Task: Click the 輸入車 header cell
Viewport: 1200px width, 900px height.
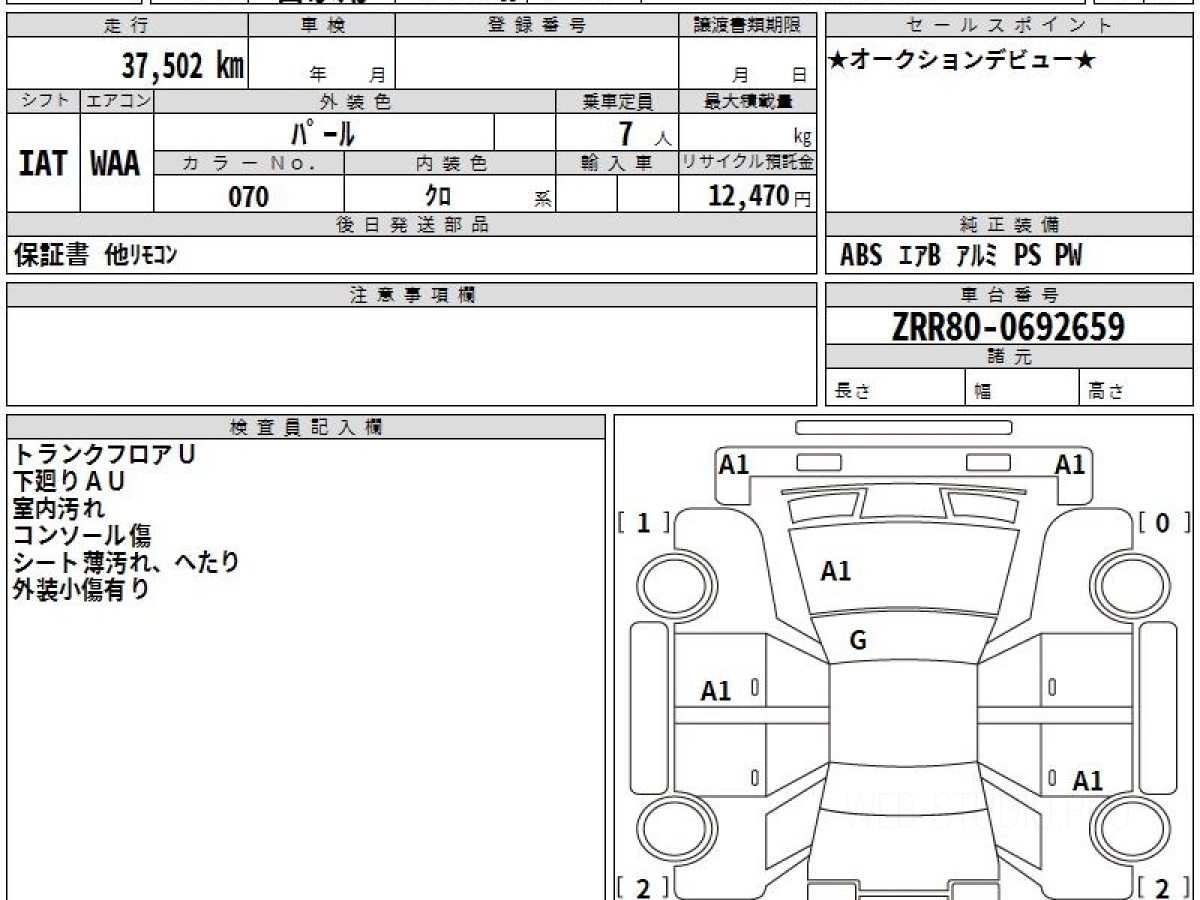Action: pos(617,164)
